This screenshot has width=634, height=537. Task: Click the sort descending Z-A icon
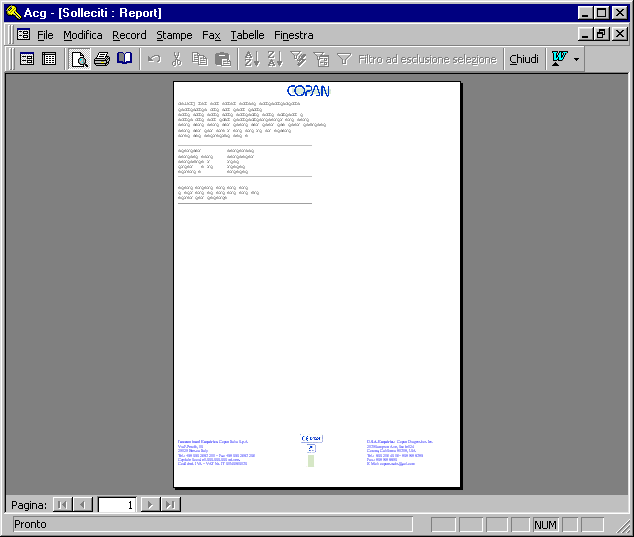point(275,59)
